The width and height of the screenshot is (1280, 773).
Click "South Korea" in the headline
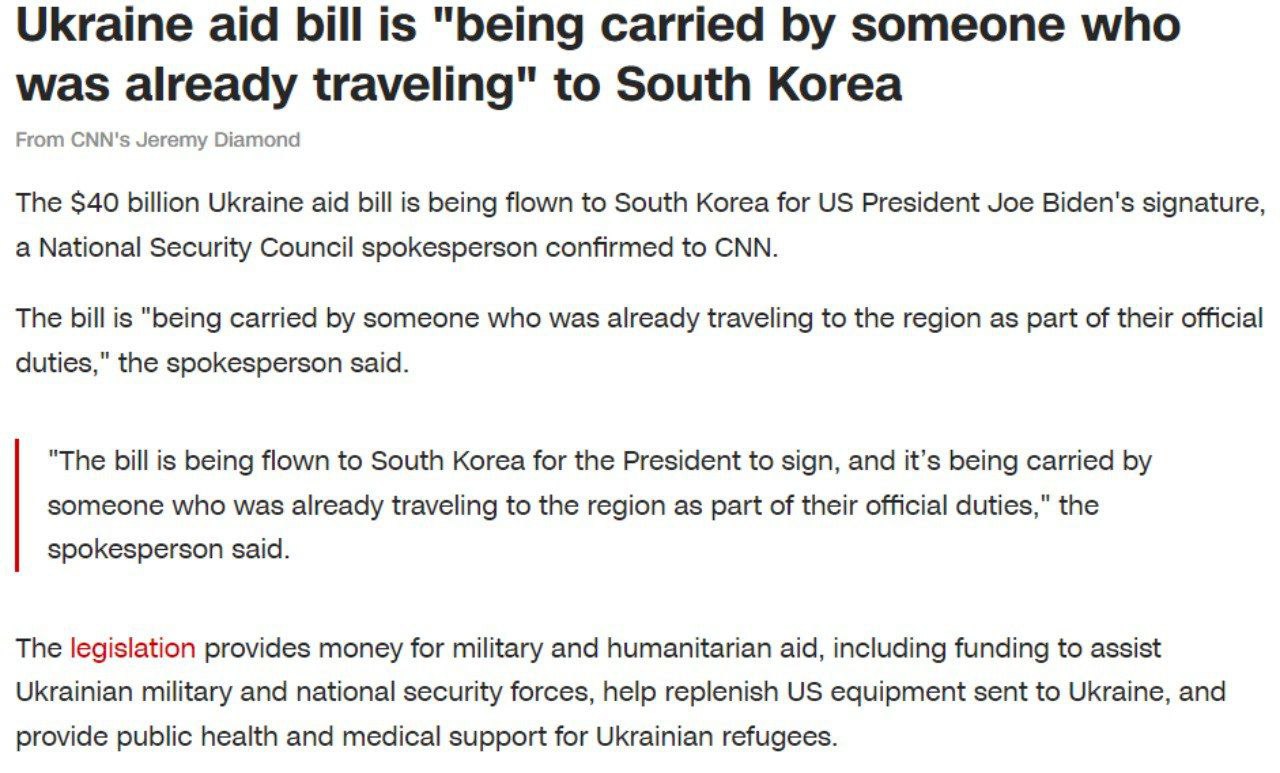[x=759, y=85]
